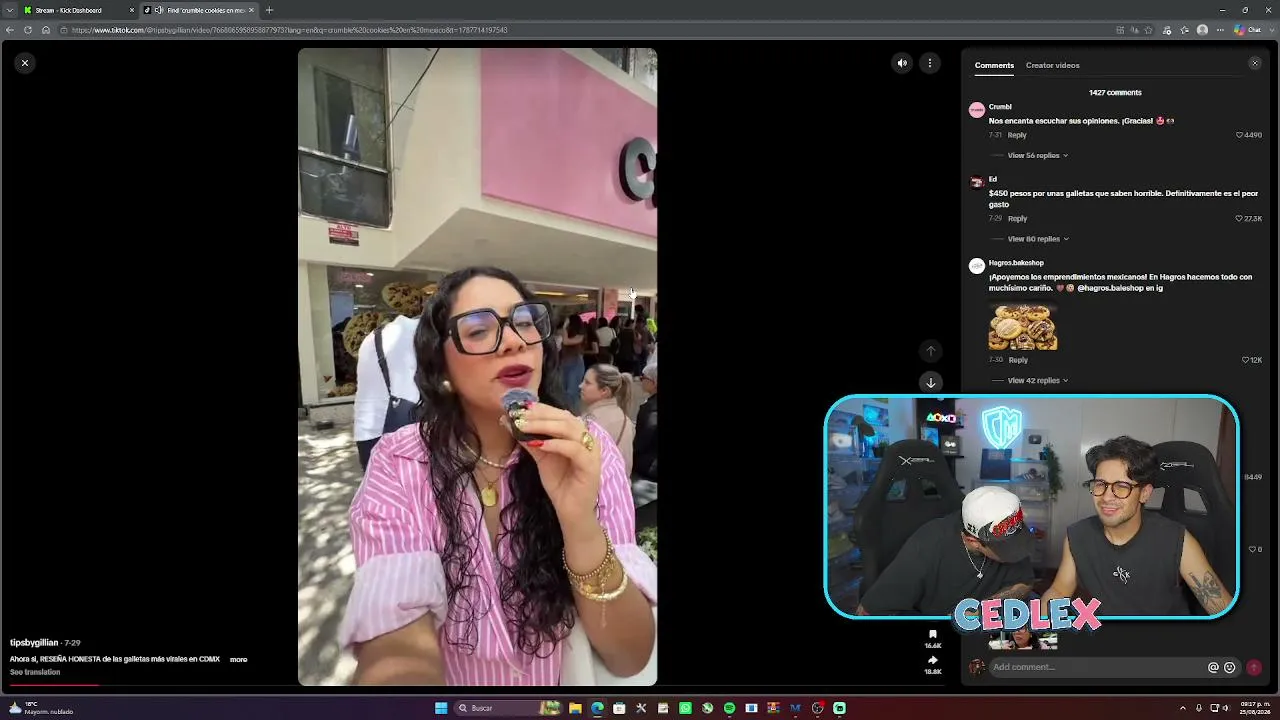
Task: Open Microsoft Store from the taskbar
Action: point(619,708)
